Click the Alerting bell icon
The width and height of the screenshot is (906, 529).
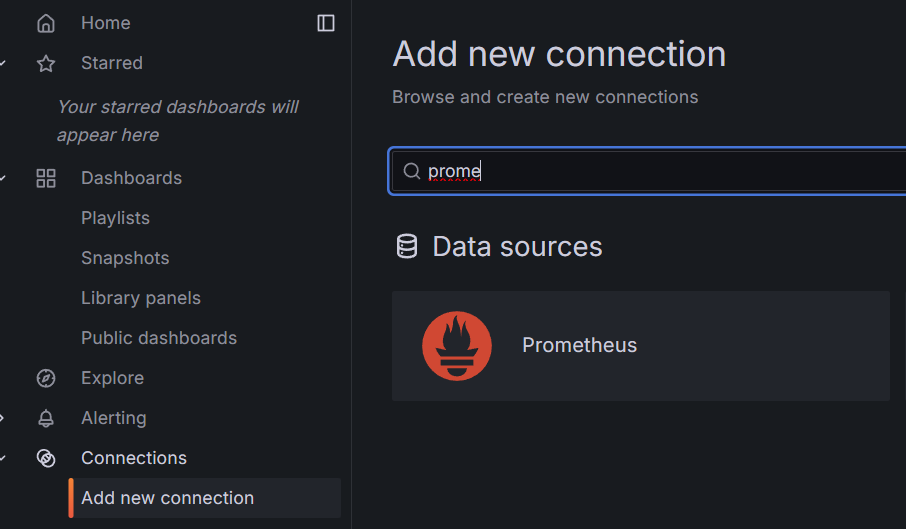[46, 418]
